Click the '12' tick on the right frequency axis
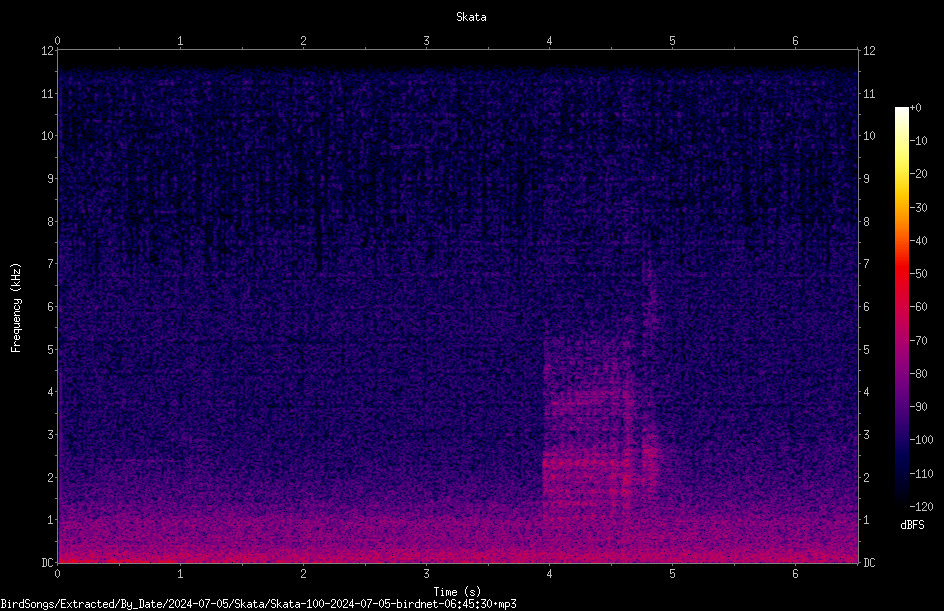The width and height of the screenshot is (944, 611). click(869, 51)
